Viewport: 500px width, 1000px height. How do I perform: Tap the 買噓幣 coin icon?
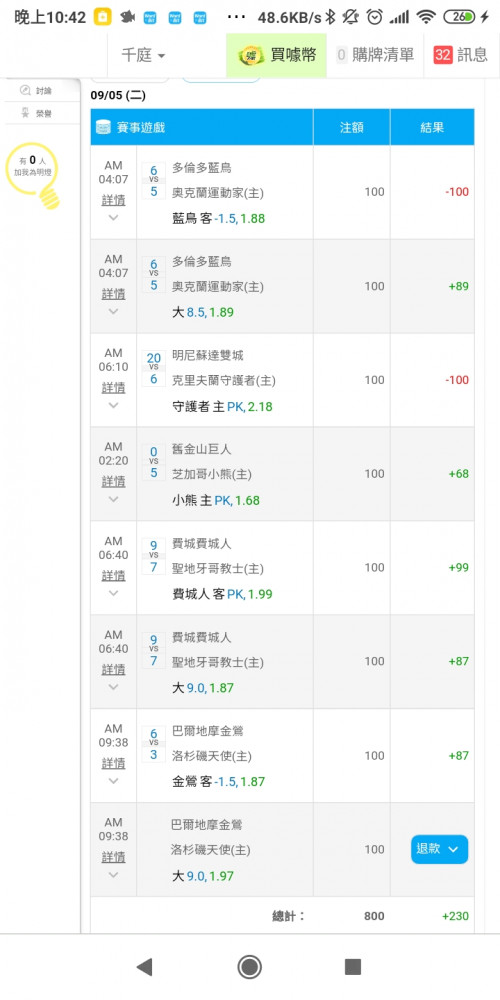point(251,55)
